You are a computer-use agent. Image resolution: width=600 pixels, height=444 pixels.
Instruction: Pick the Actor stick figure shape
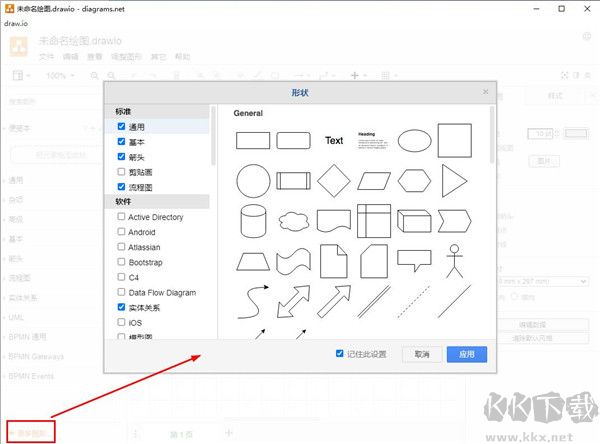click(455, 262)
